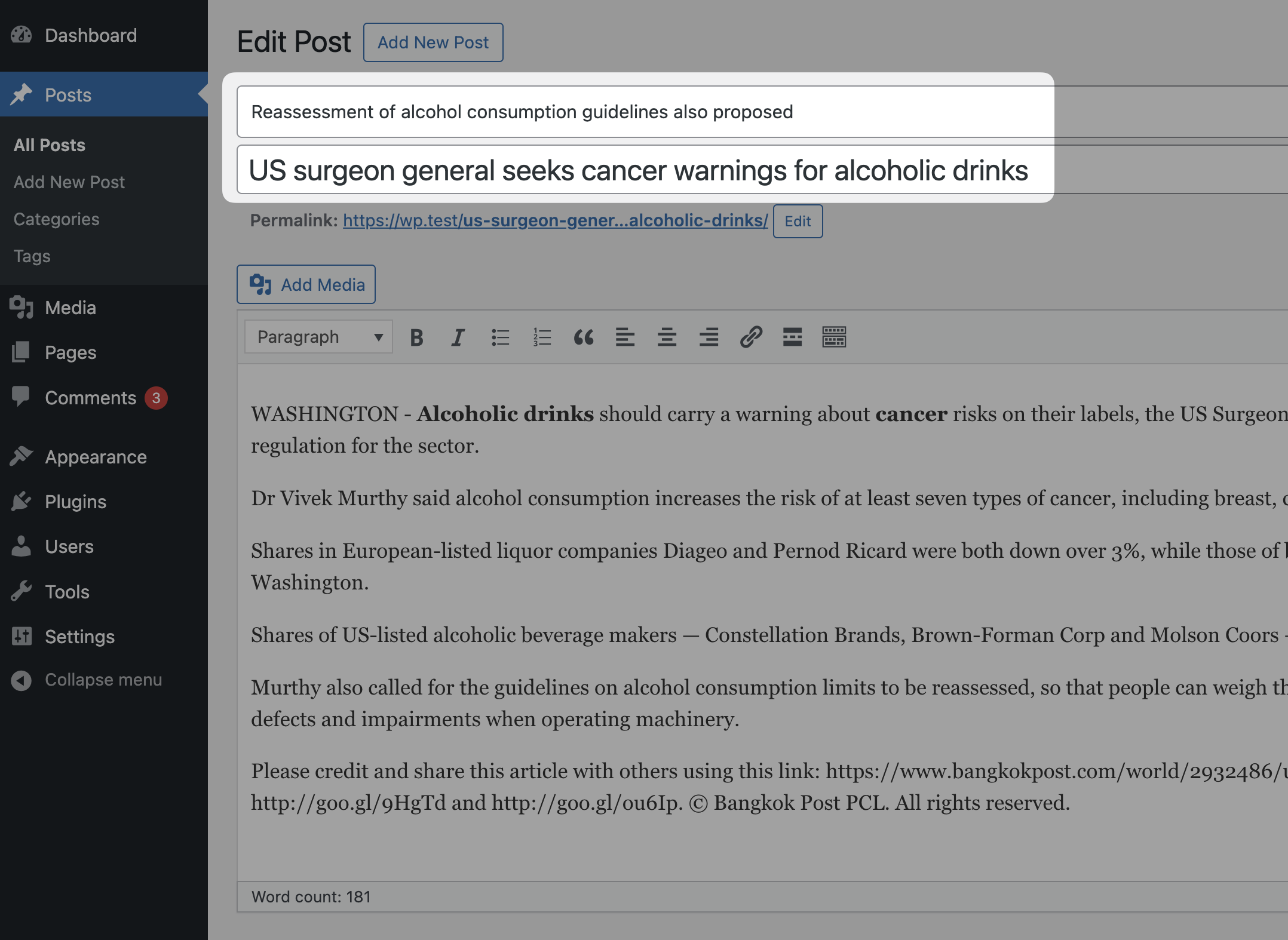Click the Add Media button
The height and width of the screenshot is (940, 1288).
coord(306,285)
